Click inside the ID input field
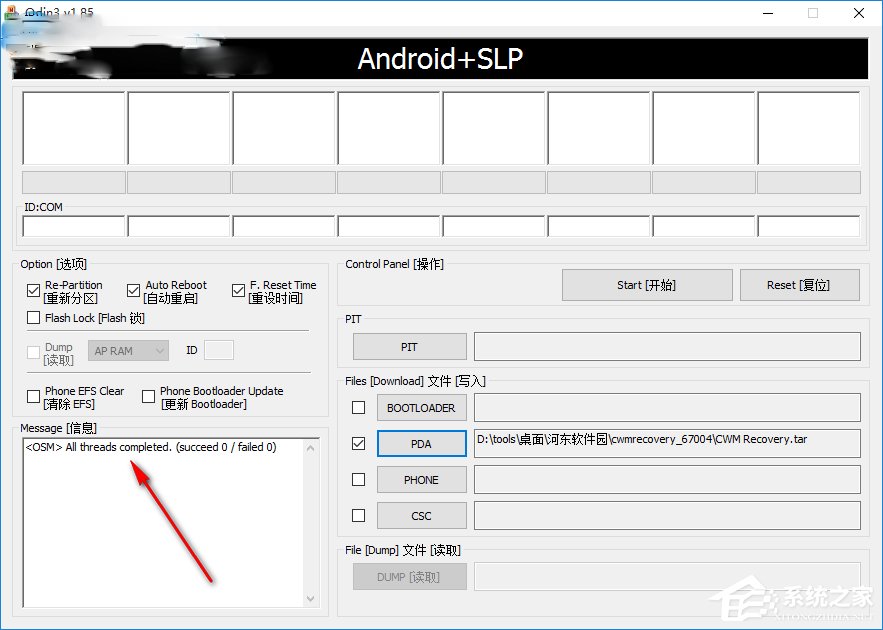Image resolution: width=883 pixels, height=630 pixels. 218,350
